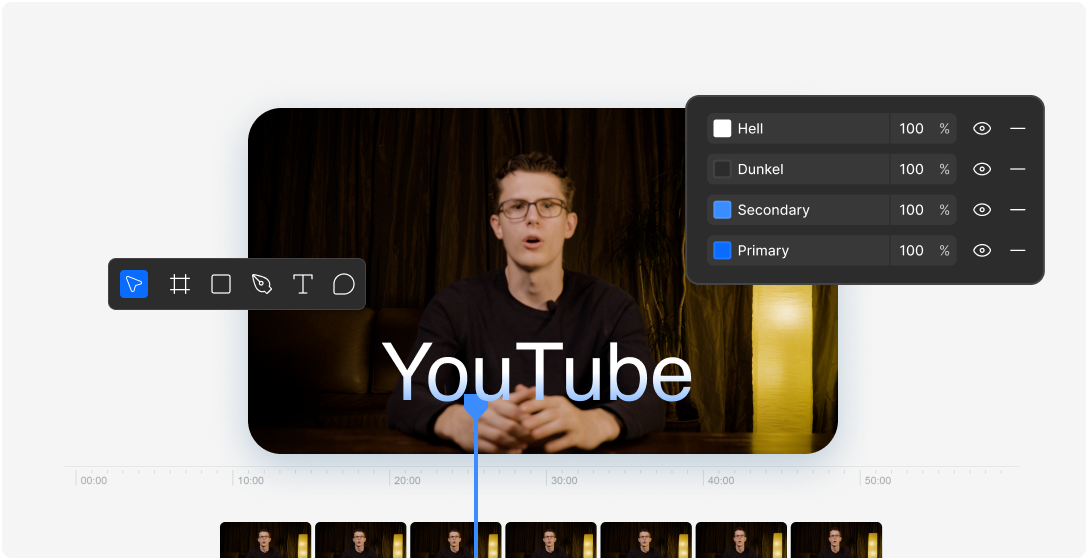Select the Pen tool

(x=262, y=284)
